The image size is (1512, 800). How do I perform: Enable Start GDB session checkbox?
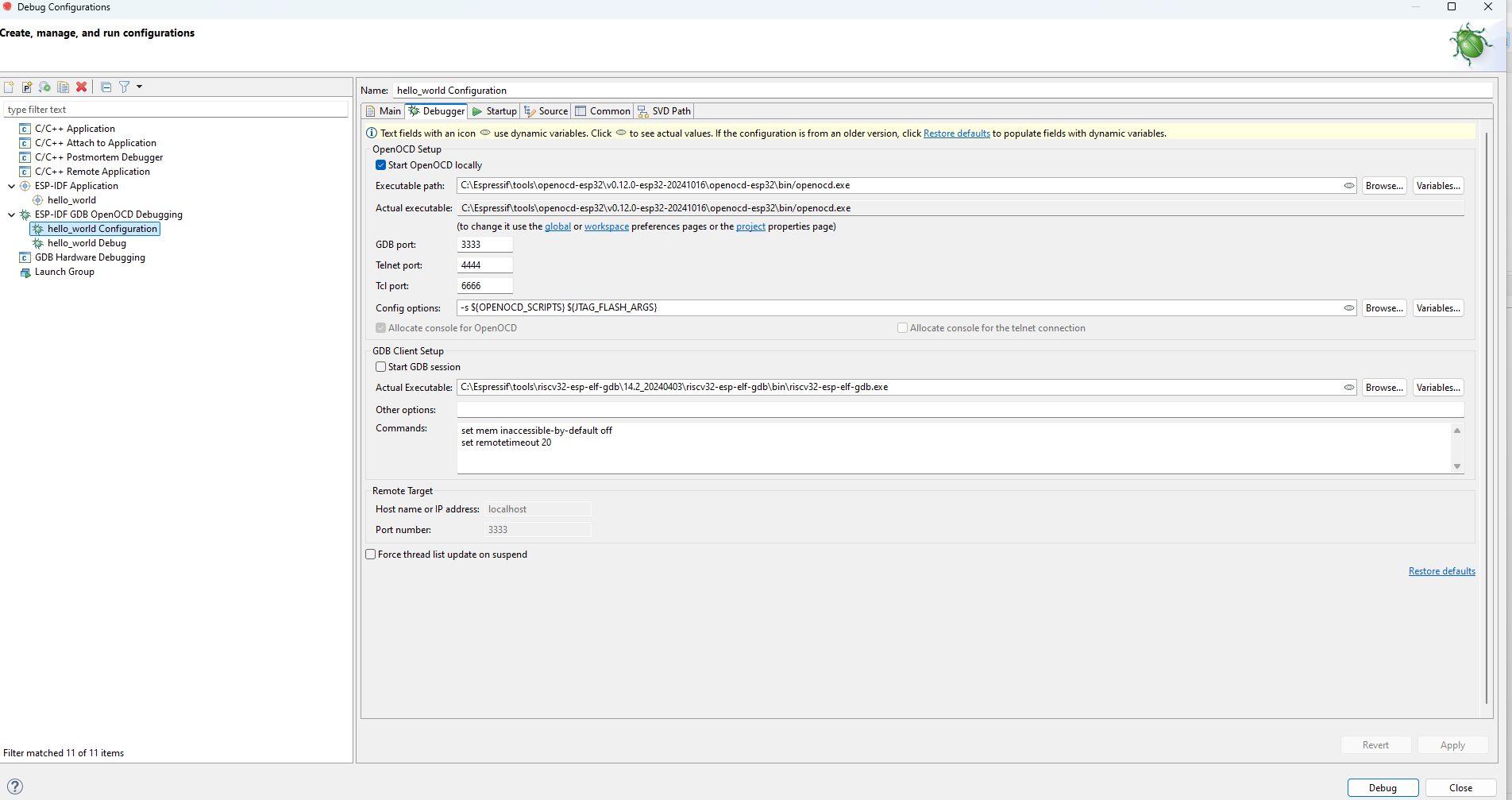click(x=381, y=367)
